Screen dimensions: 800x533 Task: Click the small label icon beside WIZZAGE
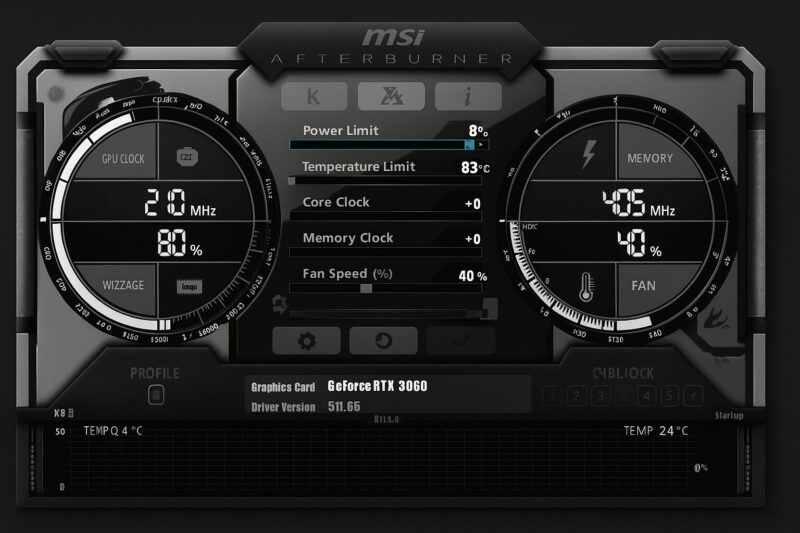pyautogui.click(x=189, y=287)
